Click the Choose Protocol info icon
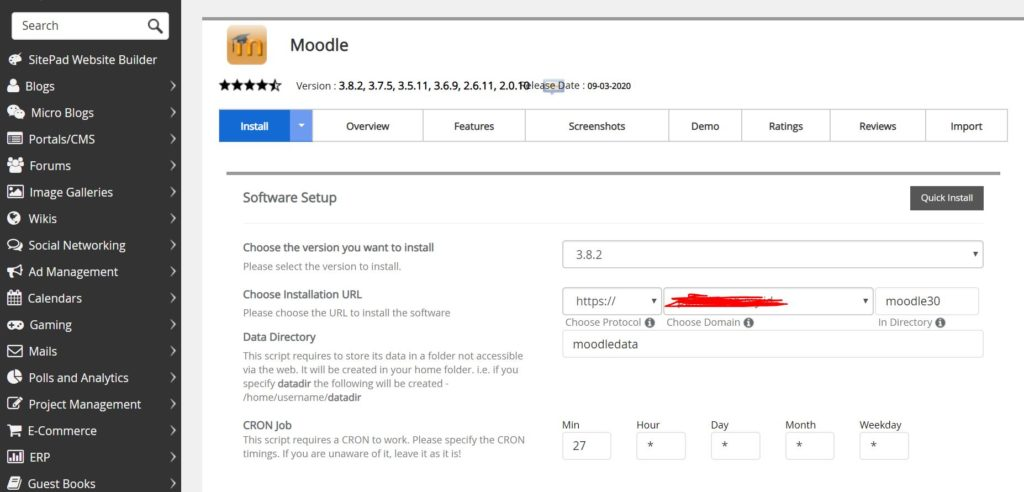 [649, 323]
